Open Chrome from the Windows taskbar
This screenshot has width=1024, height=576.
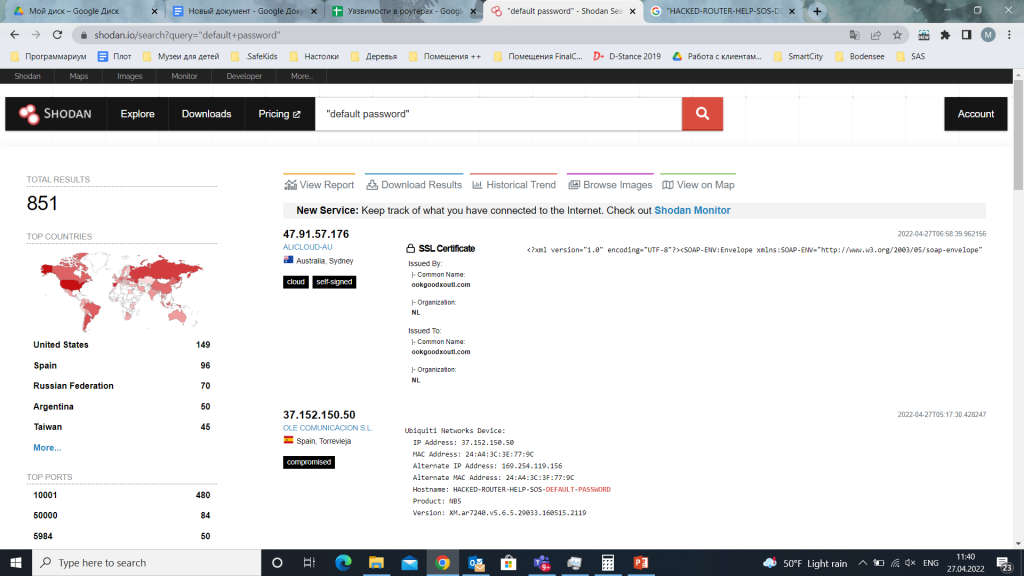tap(443, 562)
